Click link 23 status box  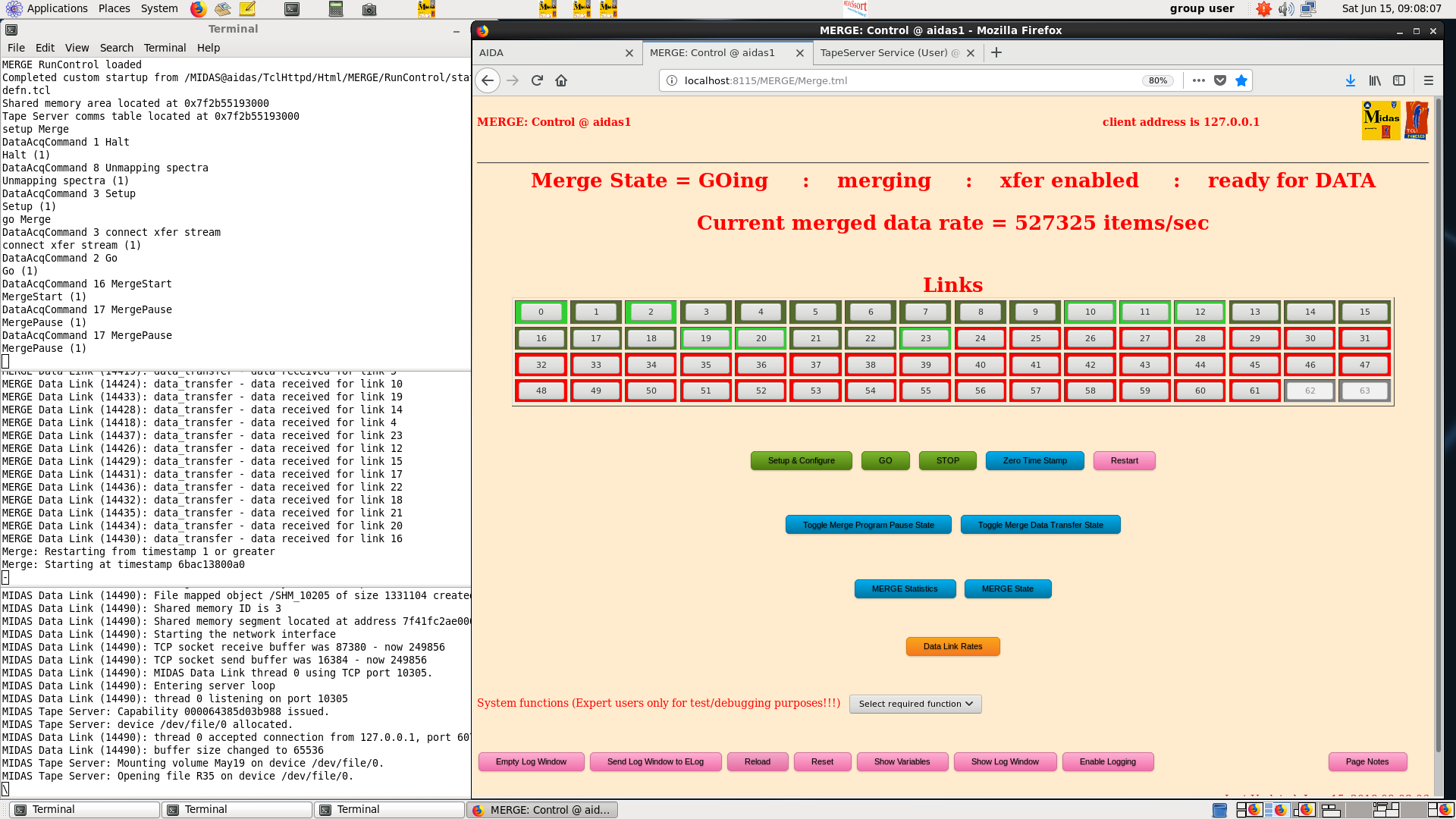point(925,338)
